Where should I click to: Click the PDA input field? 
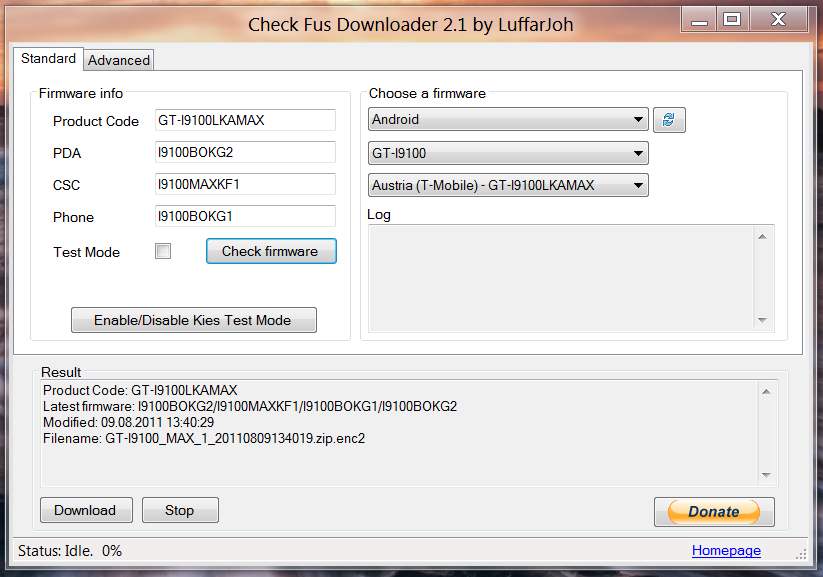[x=245, y=152]
